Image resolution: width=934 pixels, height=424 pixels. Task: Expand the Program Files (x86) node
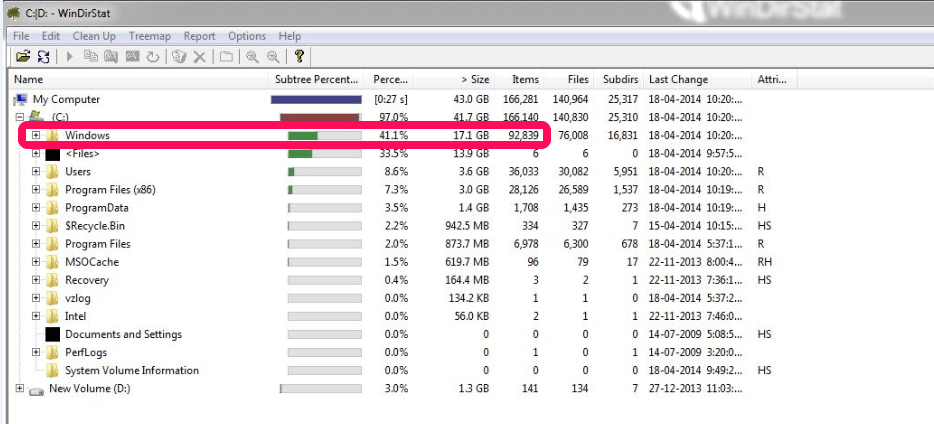point(36,190)
